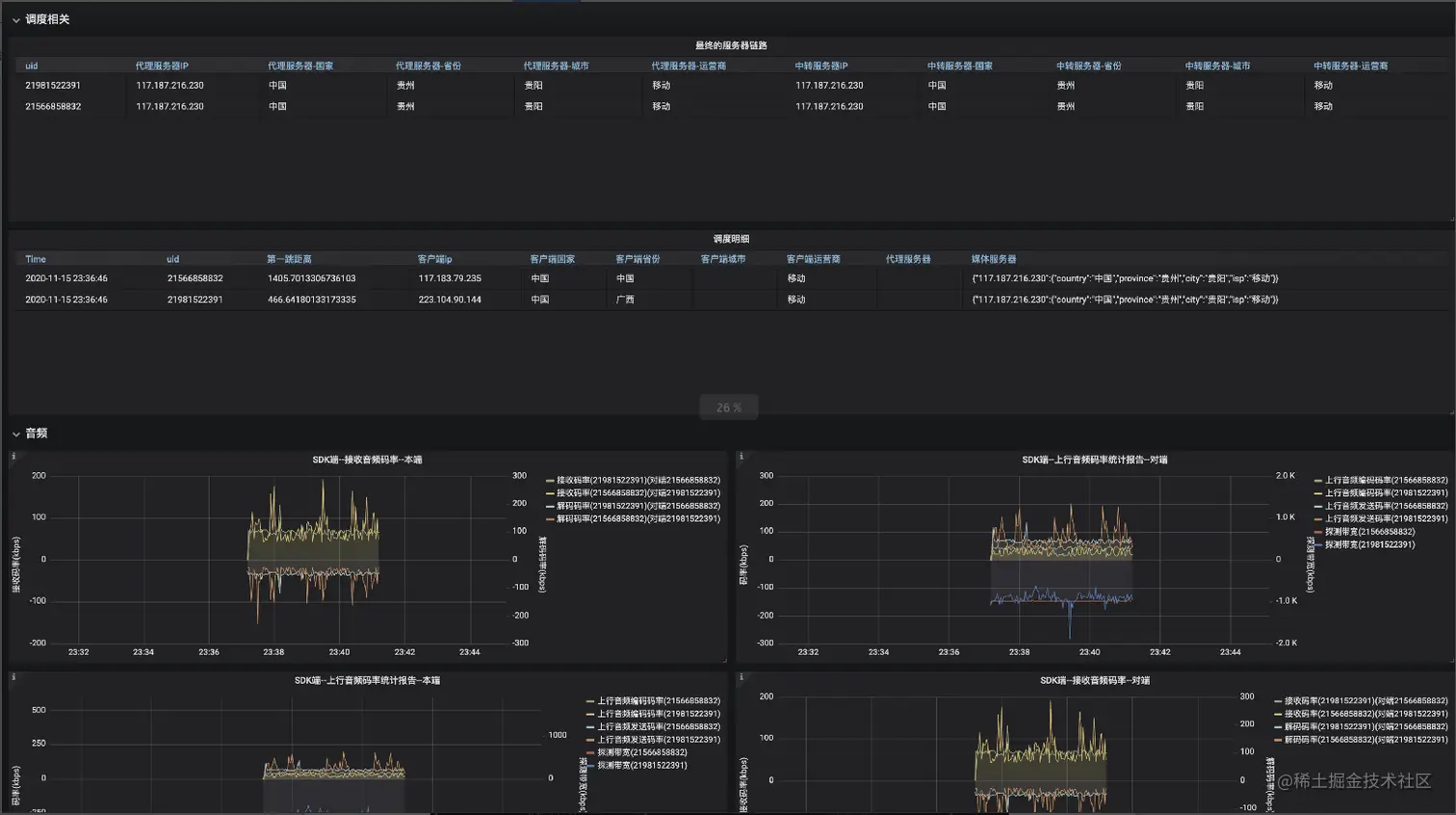Toggle 解码码率(21981522391) series in 本端 receive legend
This screenshot has height=815, width=1456.
(x=638, y=506)
